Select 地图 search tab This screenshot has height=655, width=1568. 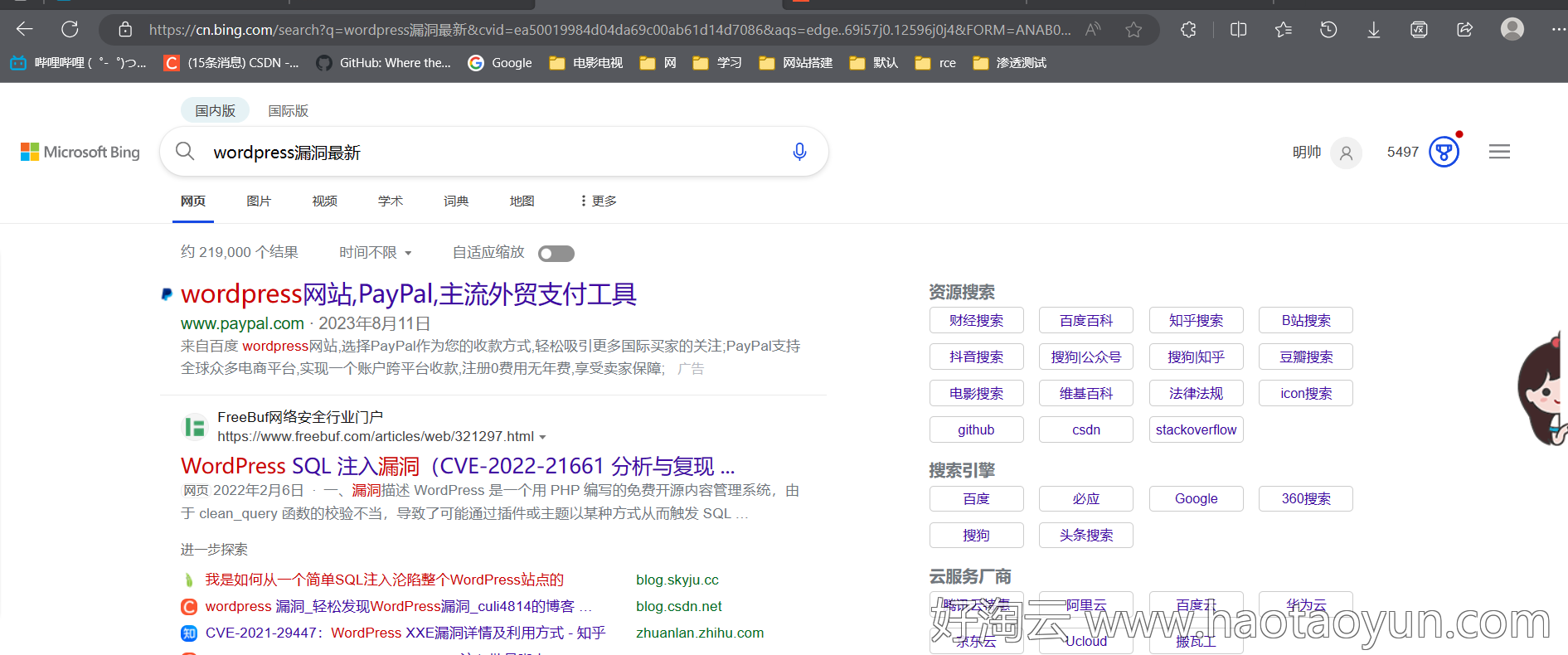tap(522, 201)
